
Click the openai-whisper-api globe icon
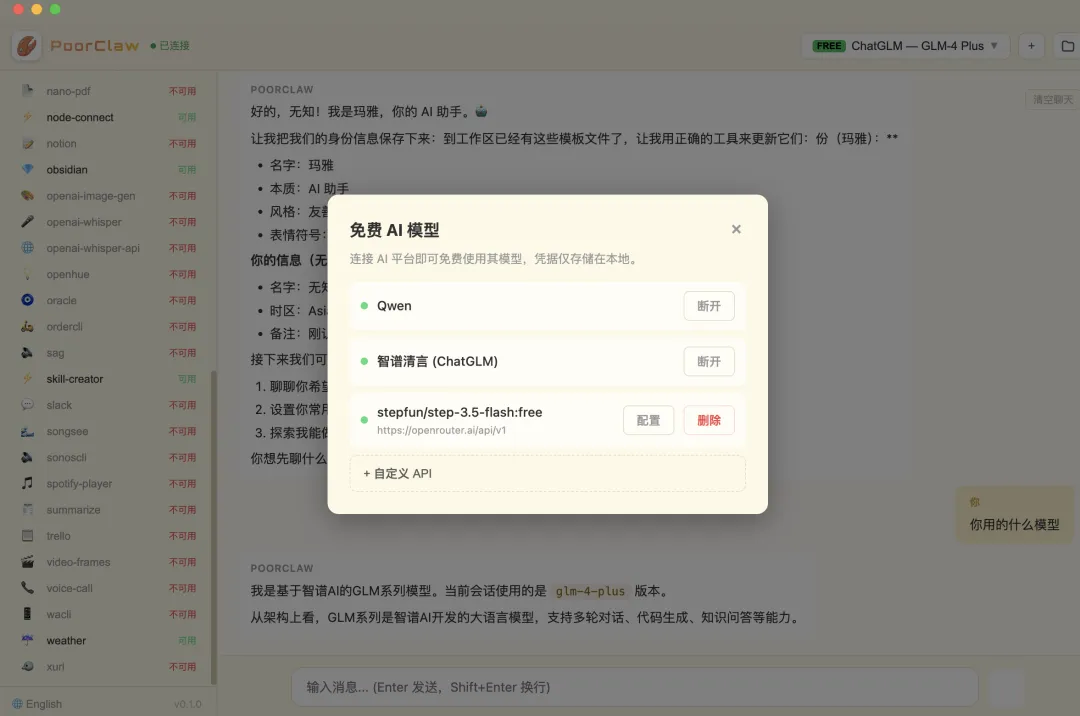coord(28,248)
